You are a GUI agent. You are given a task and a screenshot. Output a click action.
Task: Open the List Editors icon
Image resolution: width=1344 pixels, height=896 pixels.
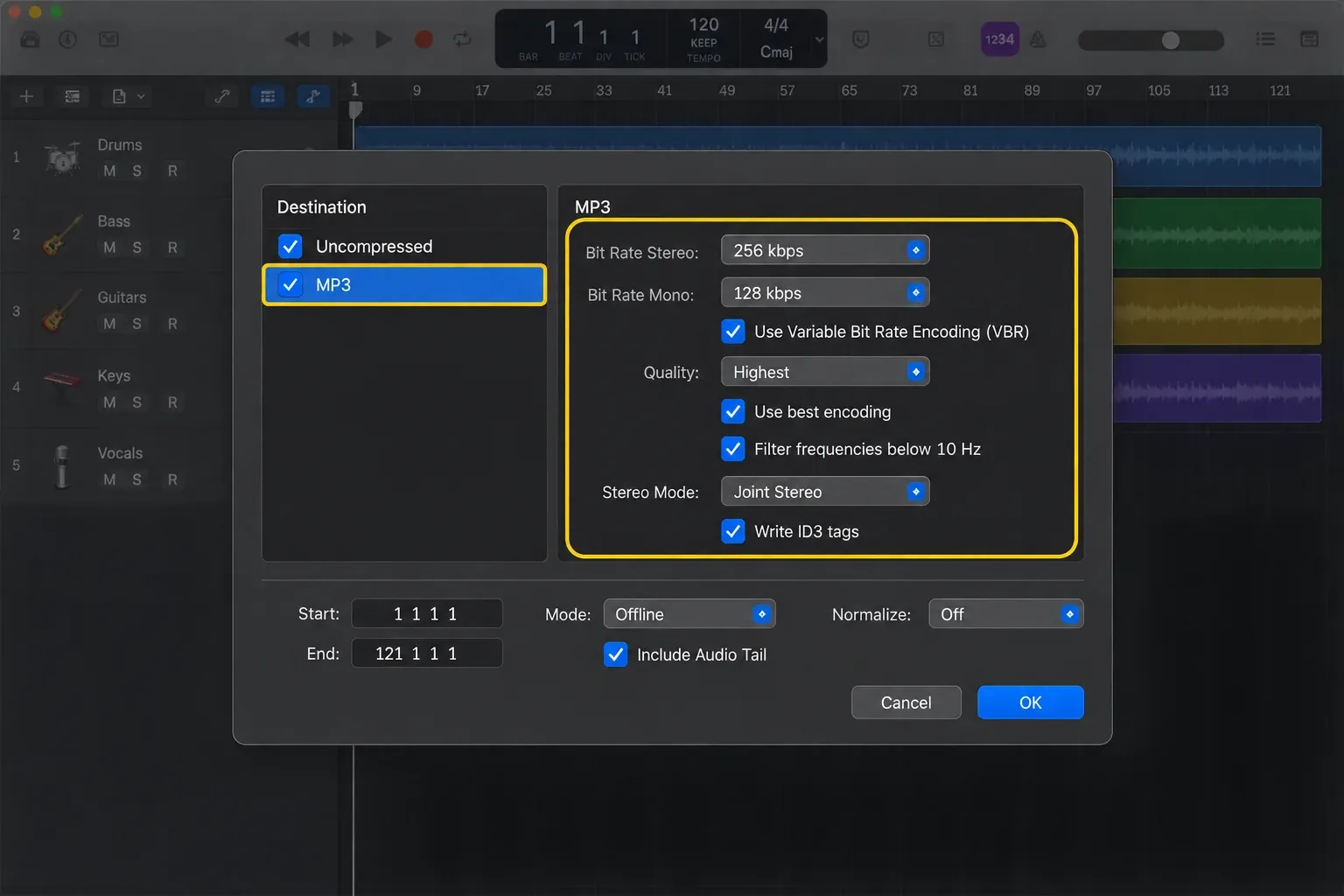(1265, 39)
